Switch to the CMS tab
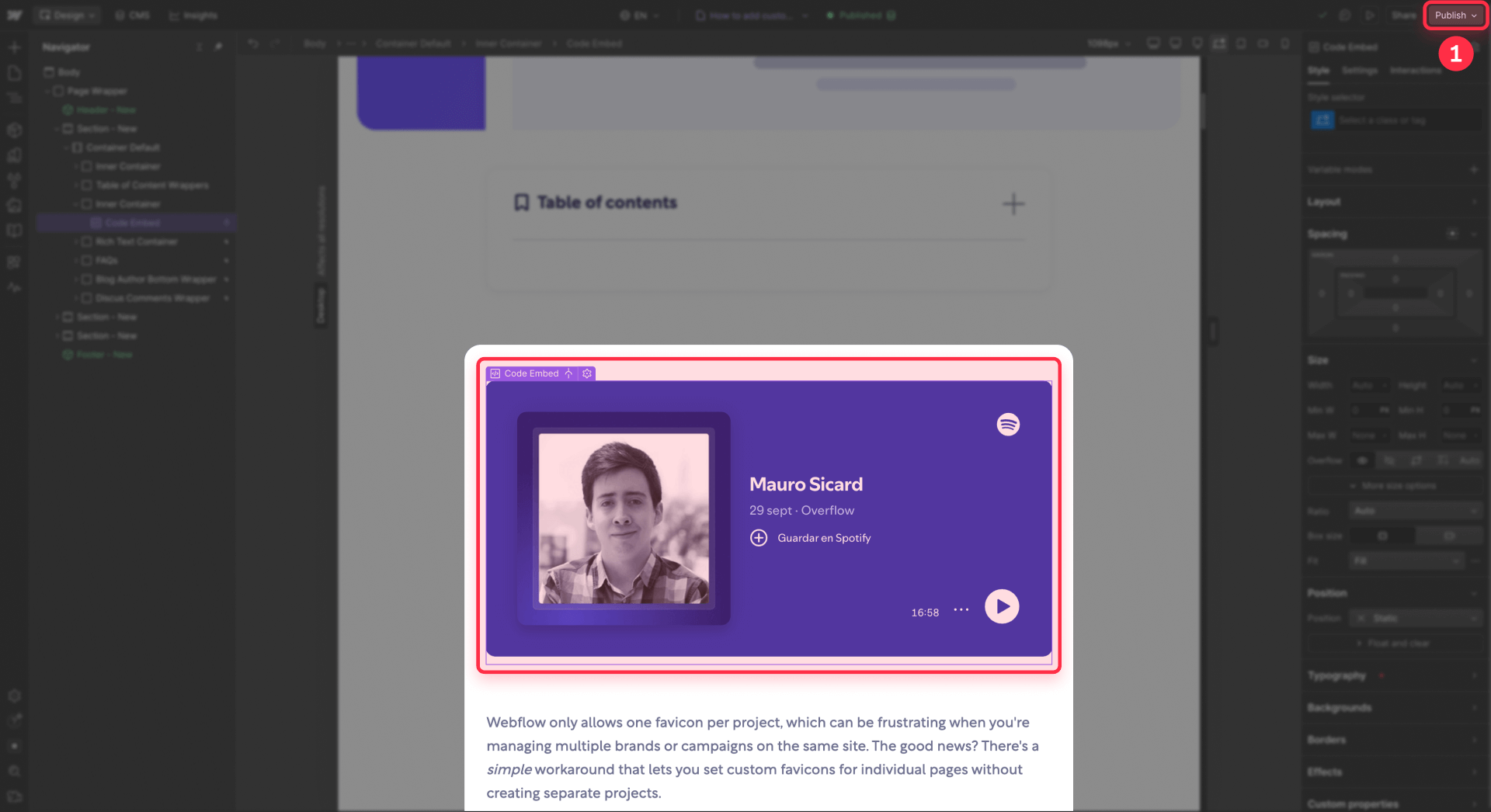This screenshot has width=1491, height=812. tap(133, 16)
